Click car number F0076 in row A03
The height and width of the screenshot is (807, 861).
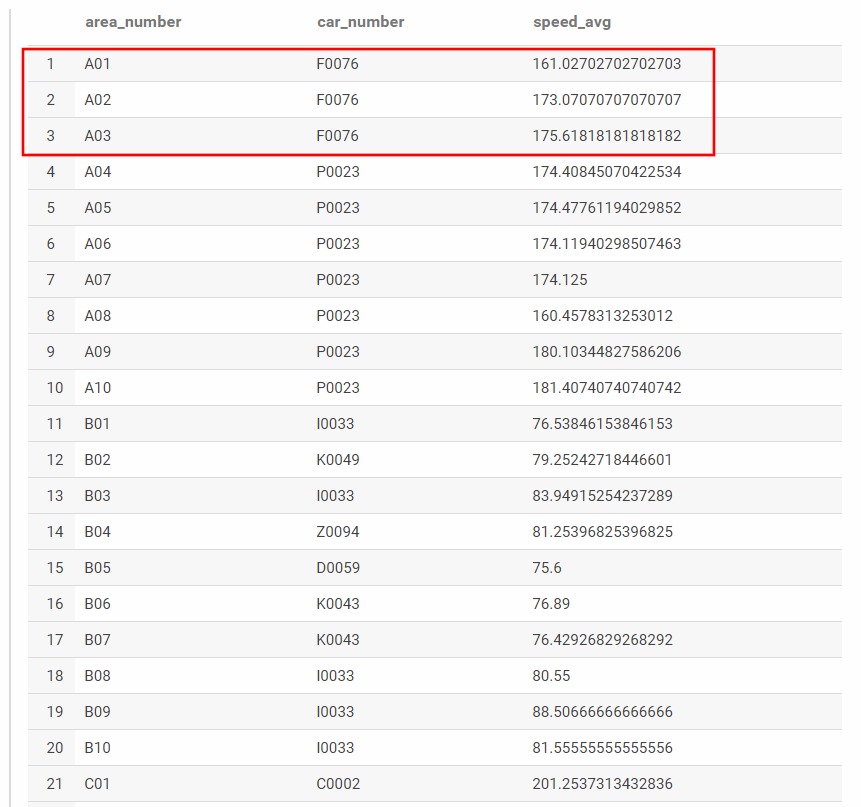(337, 136)
